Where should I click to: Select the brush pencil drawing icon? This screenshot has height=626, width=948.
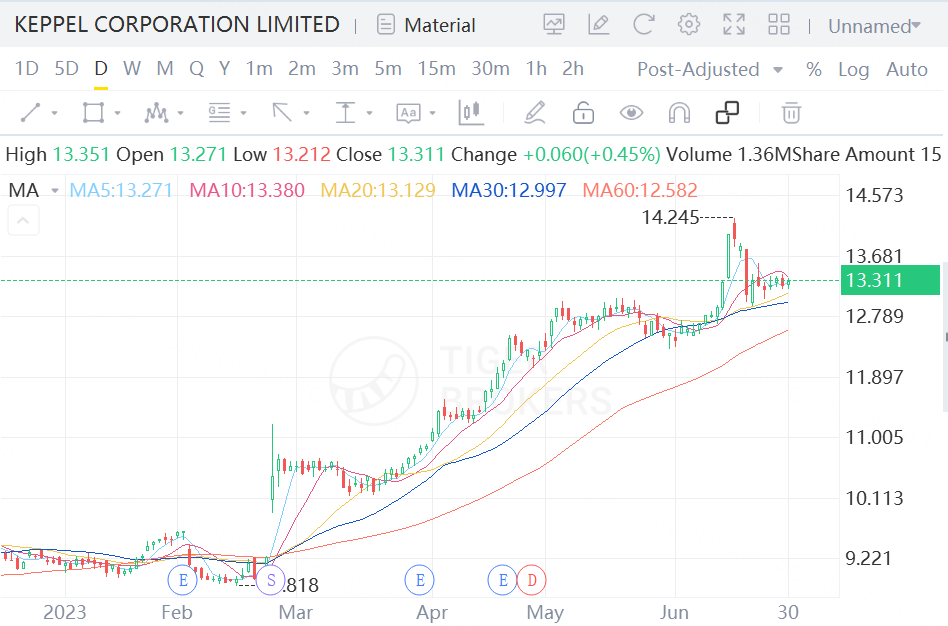535,112
